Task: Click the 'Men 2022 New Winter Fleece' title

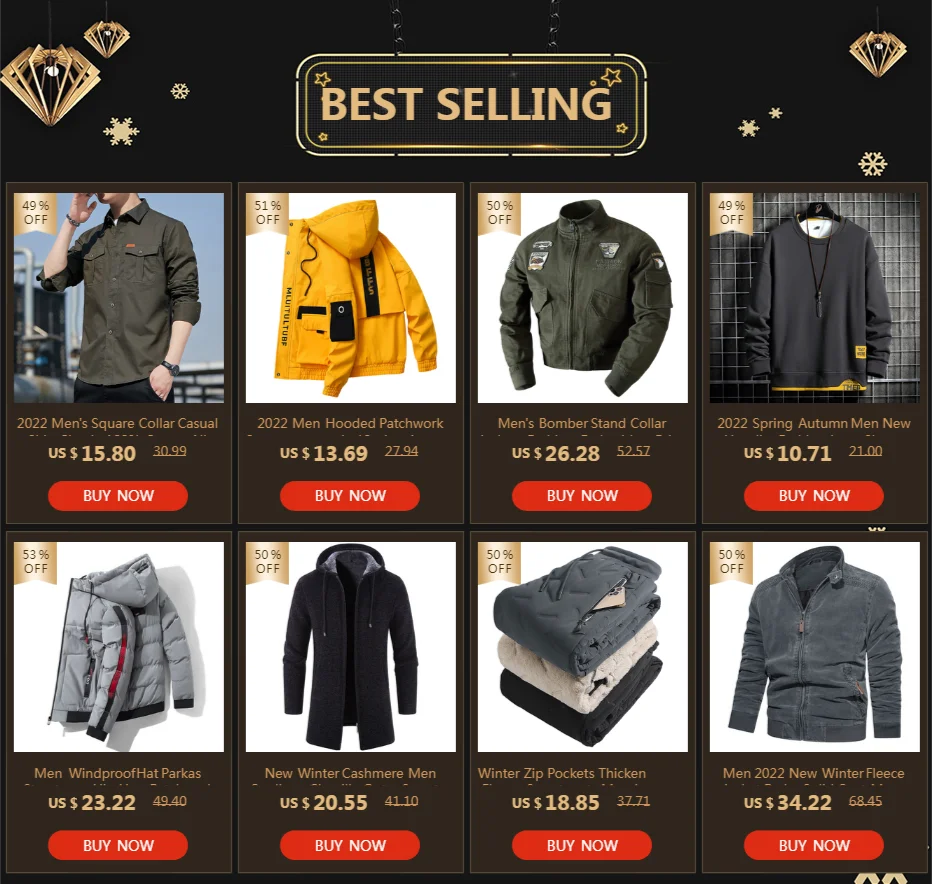Action: pyautogui.click(x=814, y=773)
